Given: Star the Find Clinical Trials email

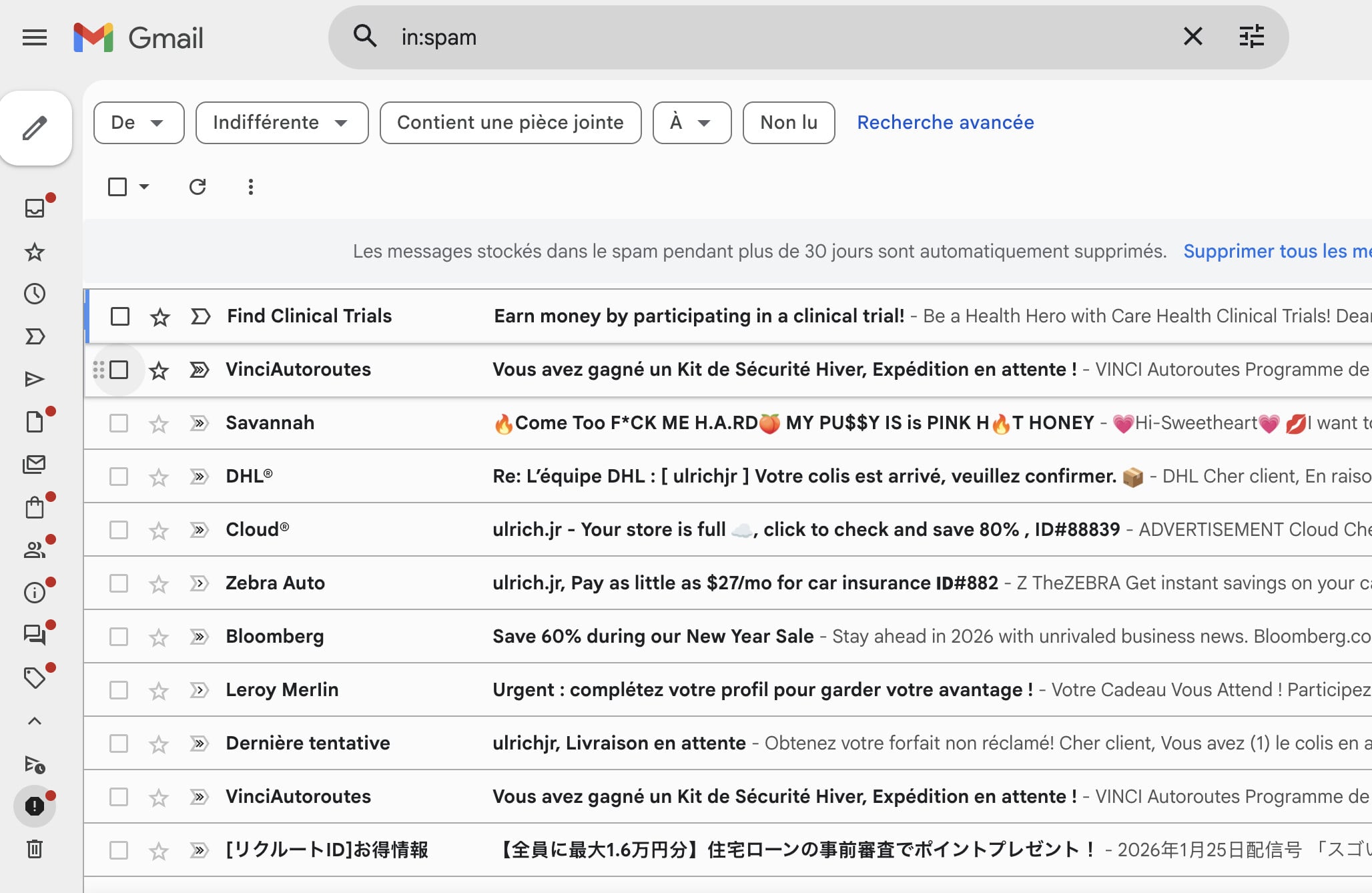Looking at the screenshot, I should click(159, 316).
